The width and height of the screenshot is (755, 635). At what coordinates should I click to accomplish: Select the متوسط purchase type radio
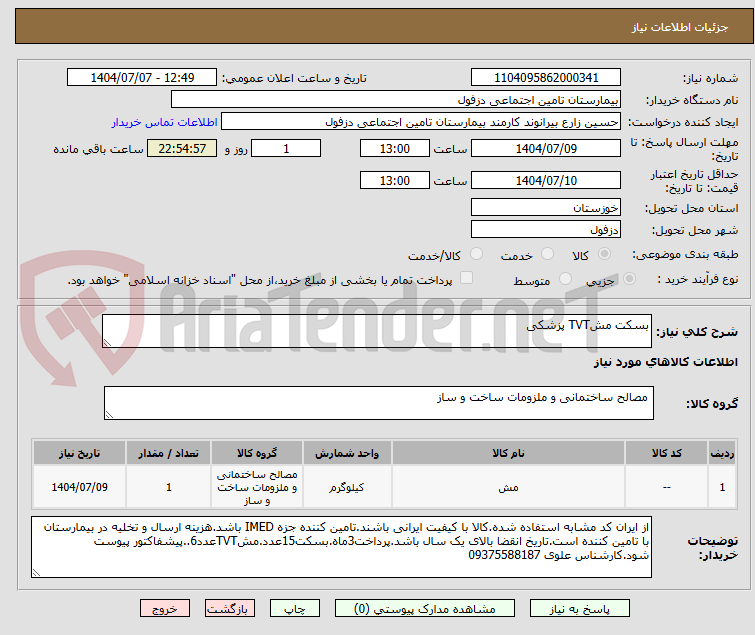click(x=565, y=279)
